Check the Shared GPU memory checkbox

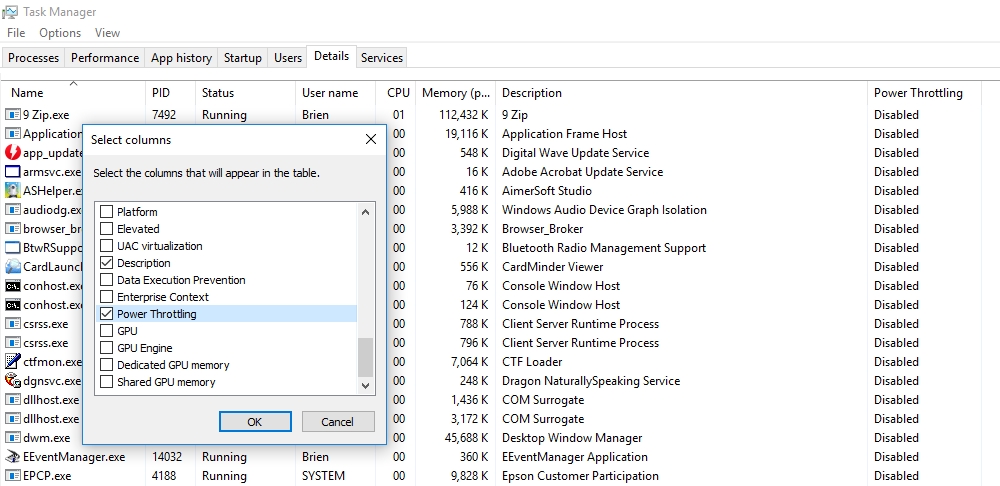click(x=107, y=382)
